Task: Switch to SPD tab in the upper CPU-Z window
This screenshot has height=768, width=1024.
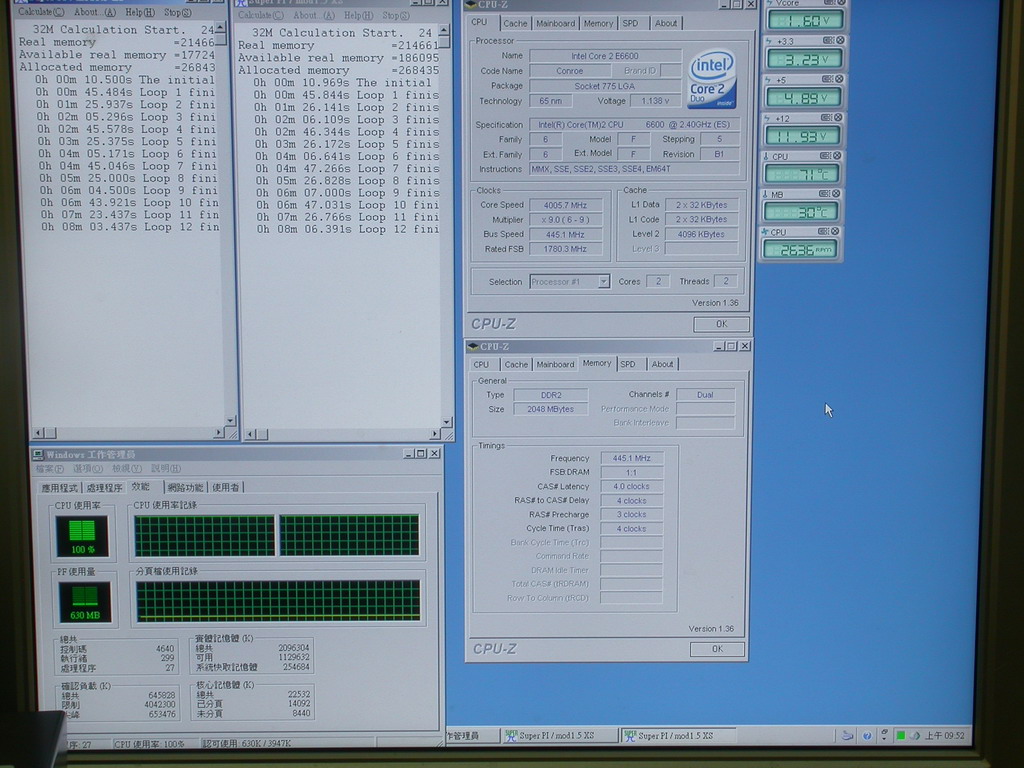Action: pyautogui.click(x=630, y=24)
